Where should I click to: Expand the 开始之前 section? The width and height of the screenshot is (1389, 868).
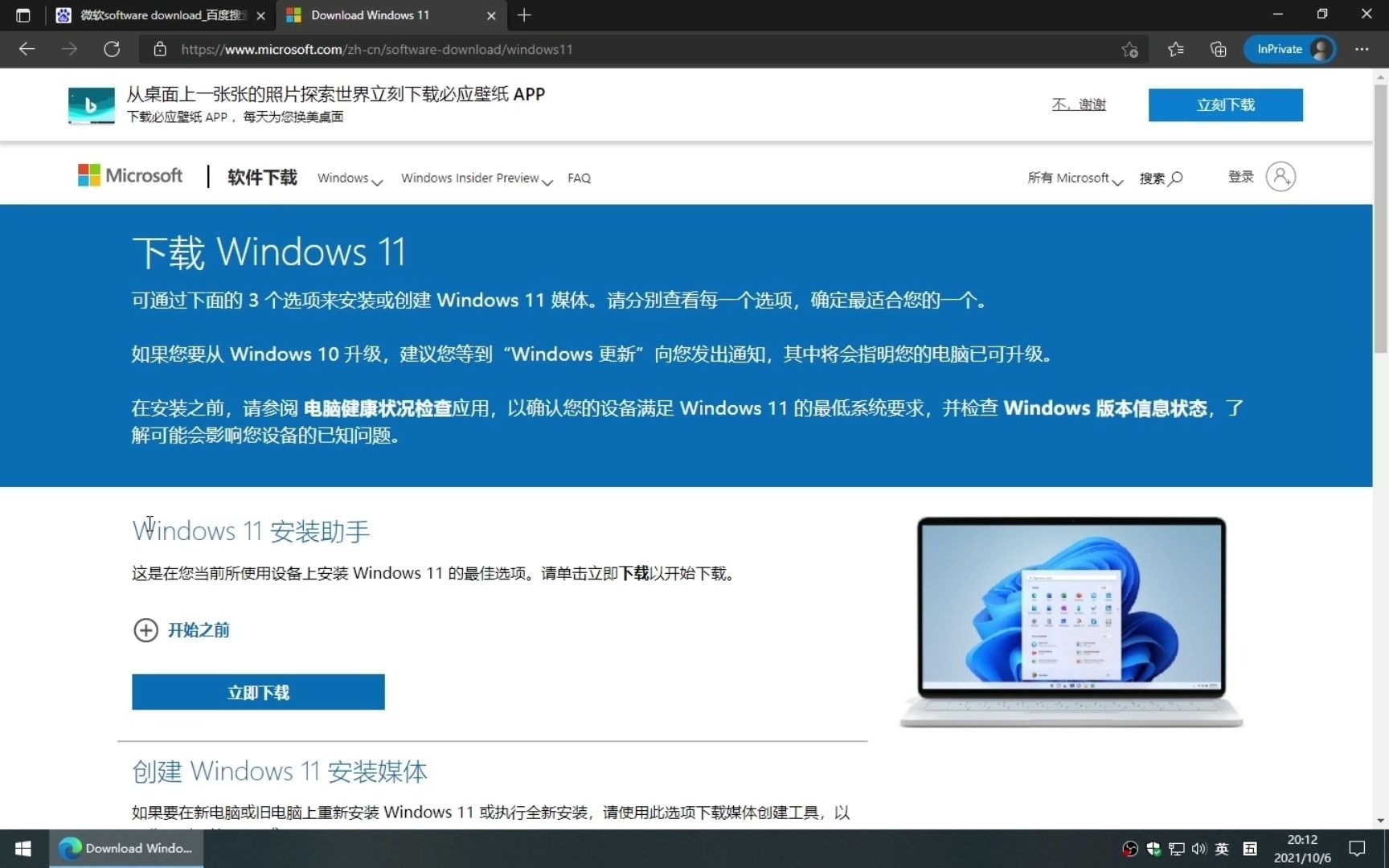click(x=182, y=630)
